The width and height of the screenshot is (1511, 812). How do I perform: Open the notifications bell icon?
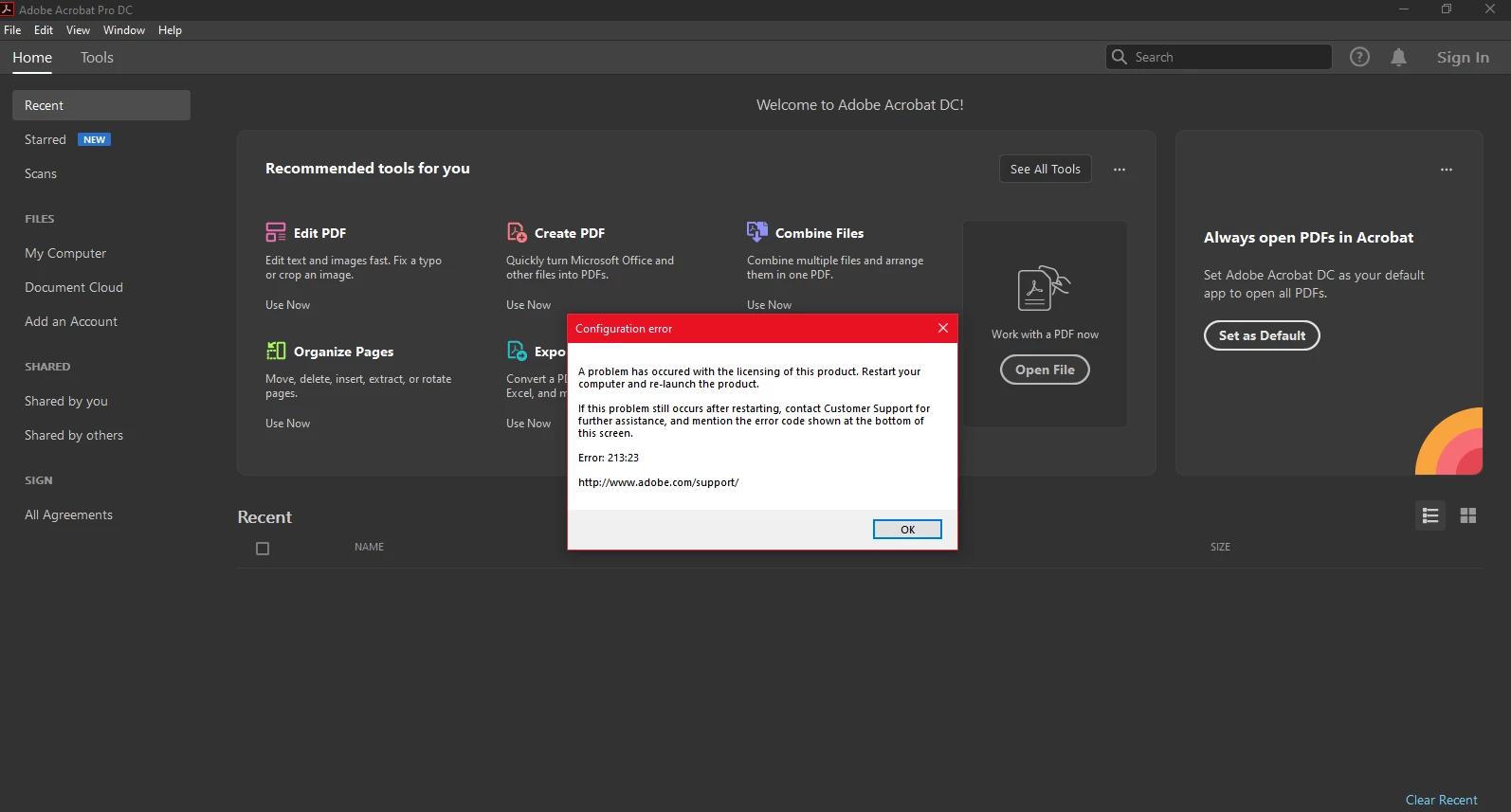[1398, 57]
